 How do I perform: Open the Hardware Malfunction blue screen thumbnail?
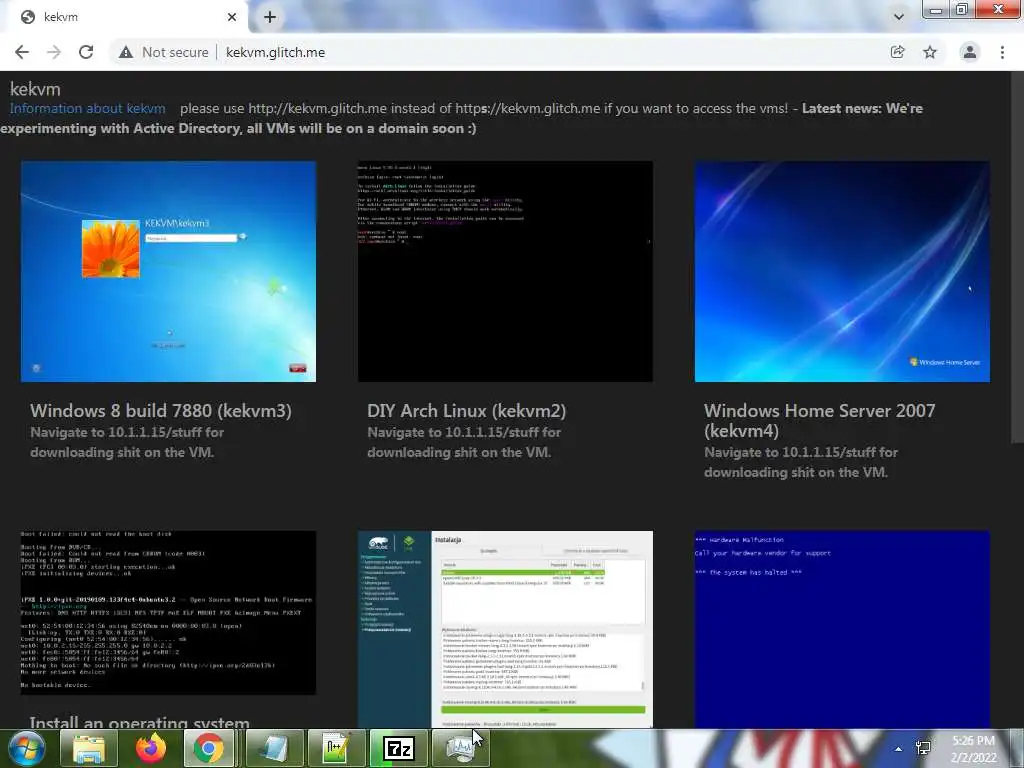(x=842, y=629)
